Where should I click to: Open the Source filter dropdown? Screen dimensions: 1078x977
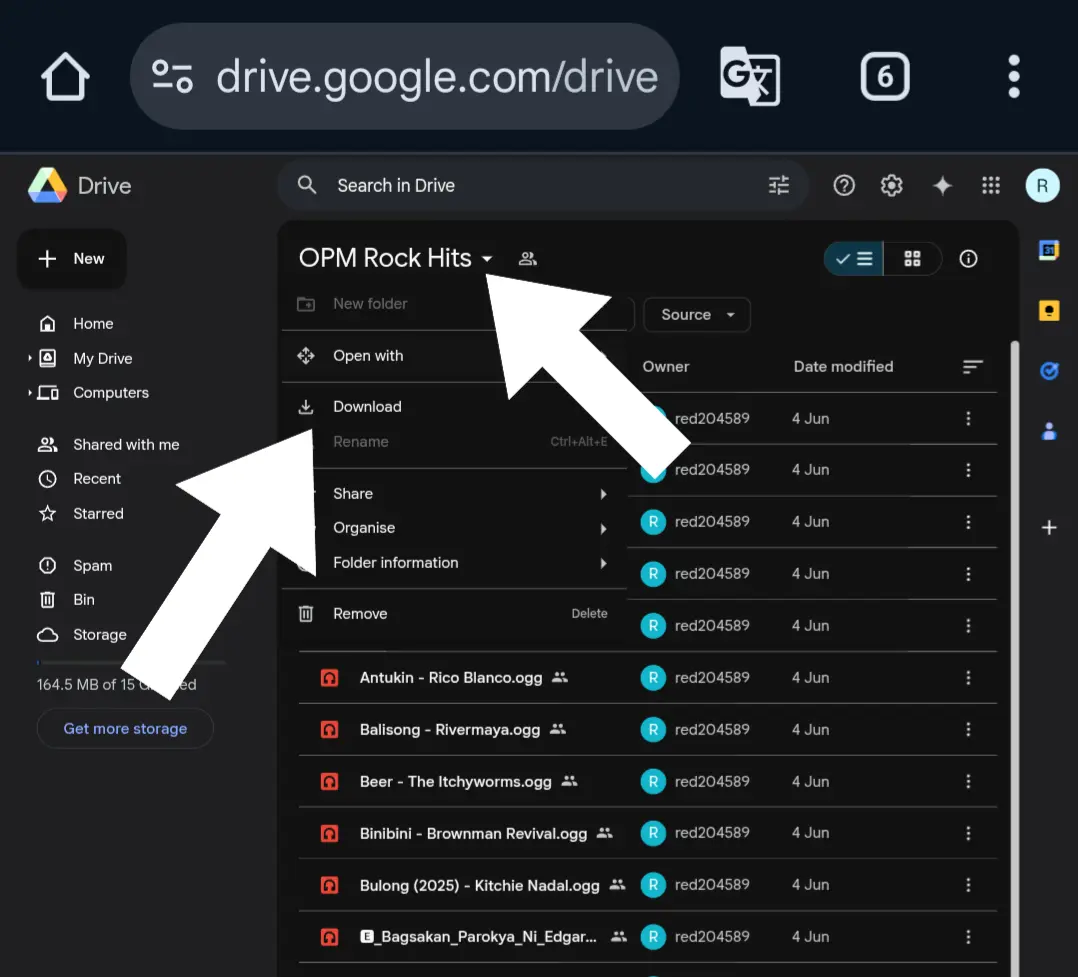click(696, 315)
